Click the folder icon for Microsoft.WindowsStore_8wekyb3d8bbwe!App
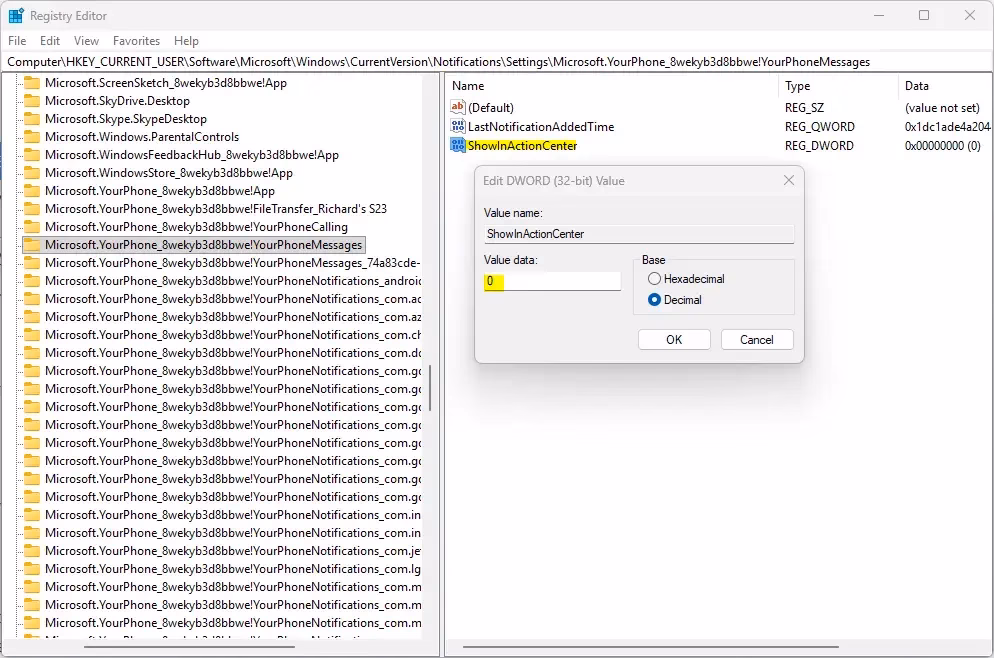This screenshot has width=994, height=658. click(33, 171)
